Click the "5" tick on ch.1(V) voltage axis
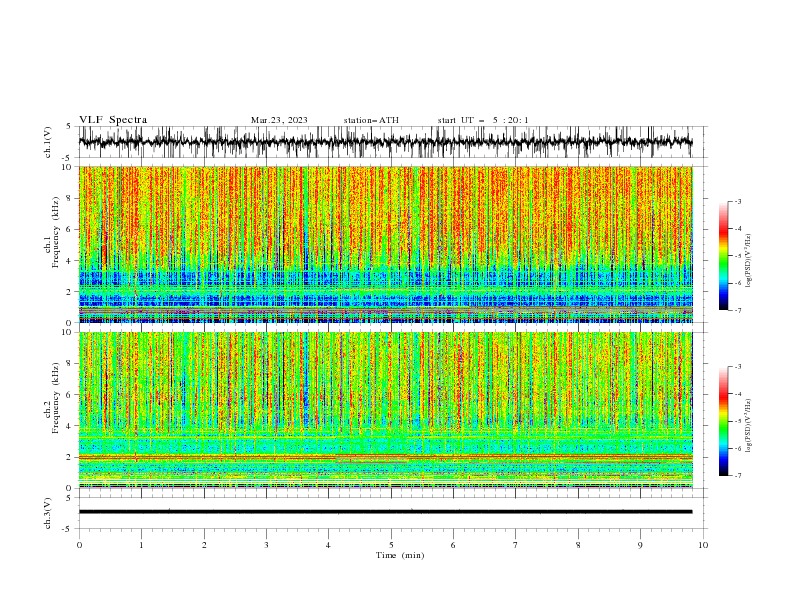792x612 pixels. click(69, 127)
